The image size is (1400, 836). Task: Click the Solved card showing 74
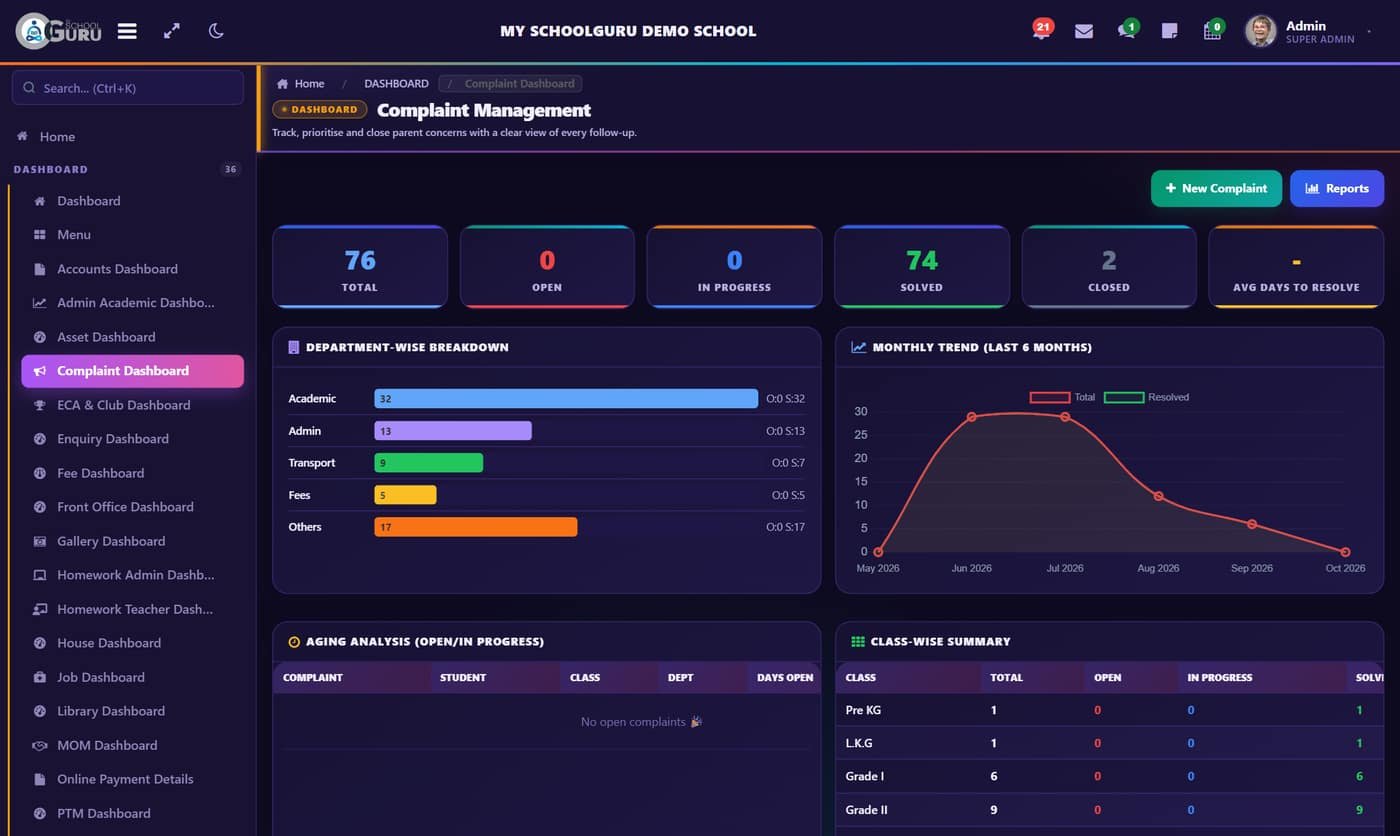coord(922,267)
